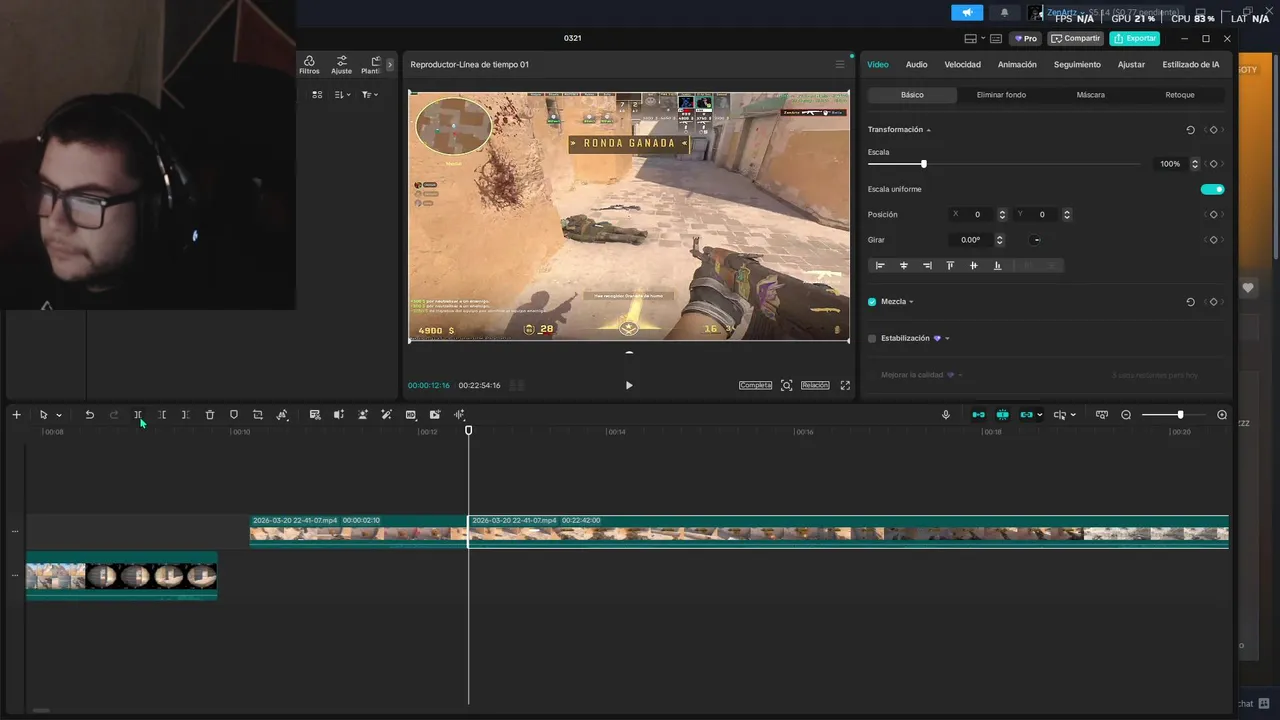Viewport: 1280px width, 720px height.
Task: Switch to the Velocidad tab
Action: [962, 65]
